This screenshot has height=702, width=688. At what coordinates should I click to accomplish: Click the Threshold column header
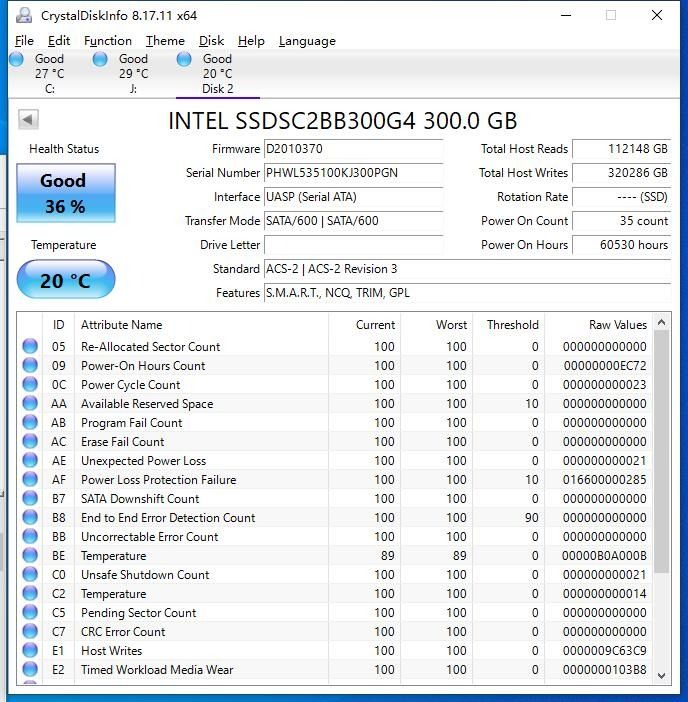click(x=509, y=325)
